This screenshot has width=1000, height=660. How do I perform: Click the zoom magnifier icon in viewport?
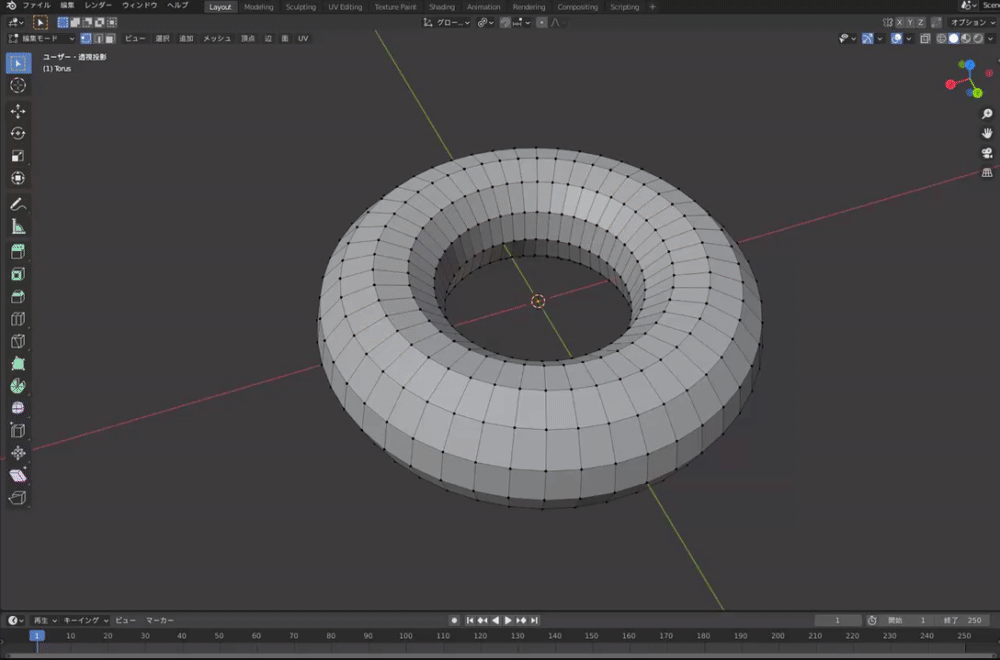987,114
